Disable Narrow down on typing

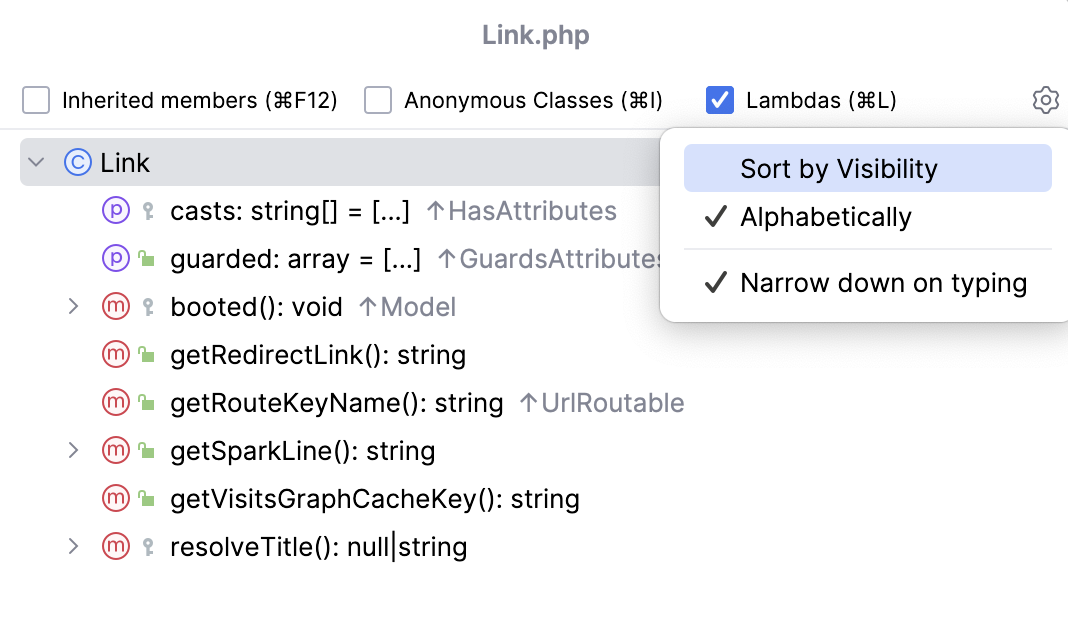[x=882, y=283]
